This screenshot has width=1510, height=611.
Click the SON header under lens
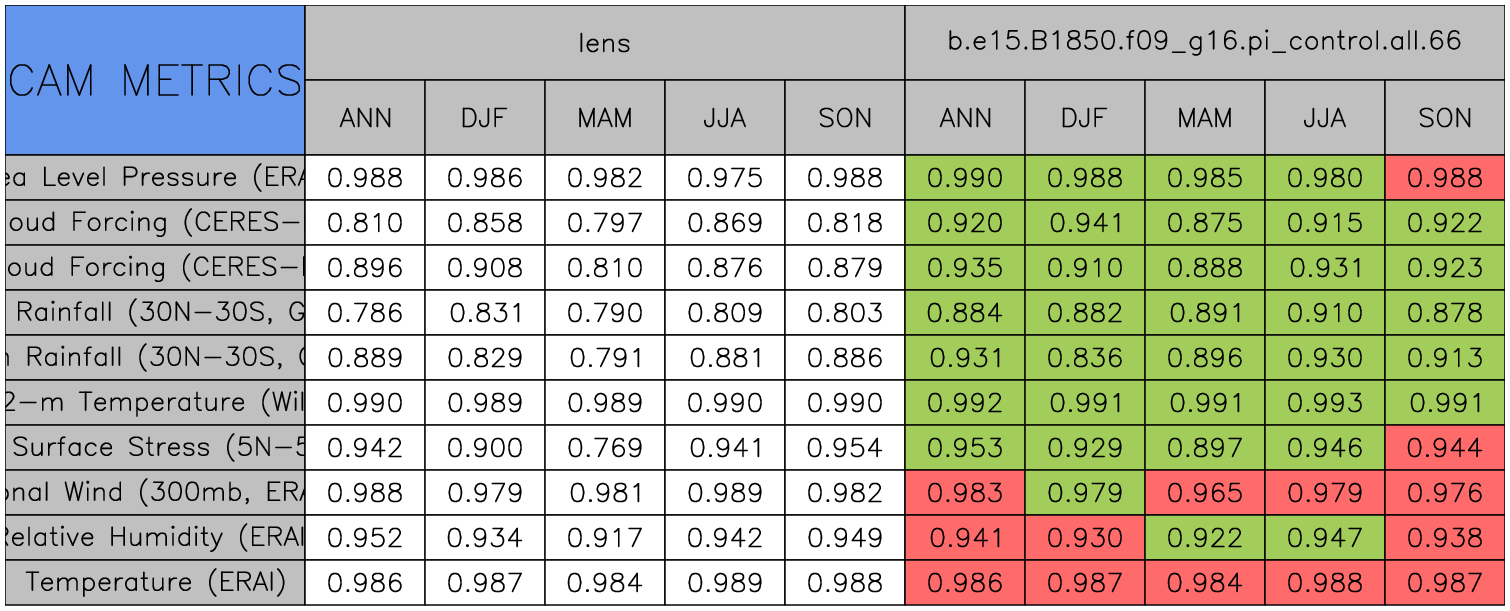click(844, 118)
